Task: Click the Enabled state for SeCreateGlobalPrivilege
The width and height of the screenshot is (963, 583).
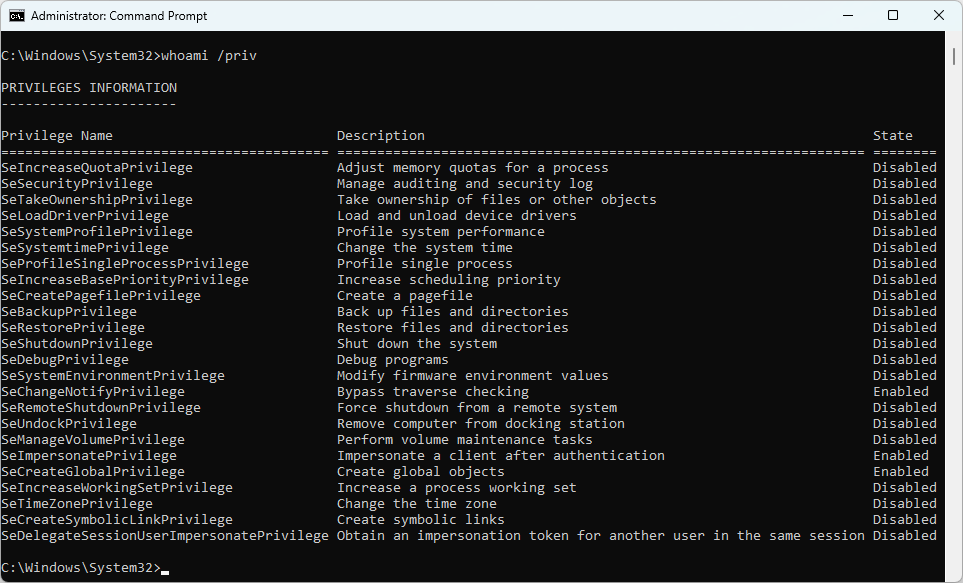Action: [x=900, y=472]
